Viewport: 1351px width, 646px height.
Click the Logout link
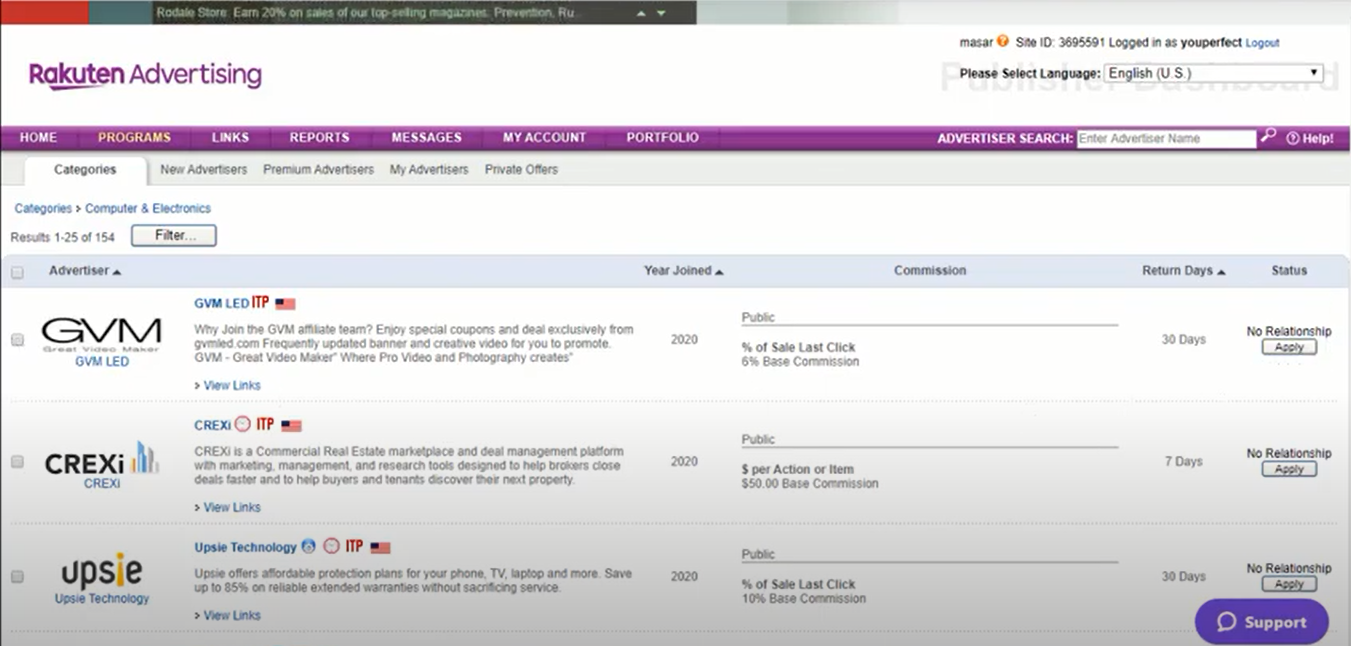tap(1262, 43)
